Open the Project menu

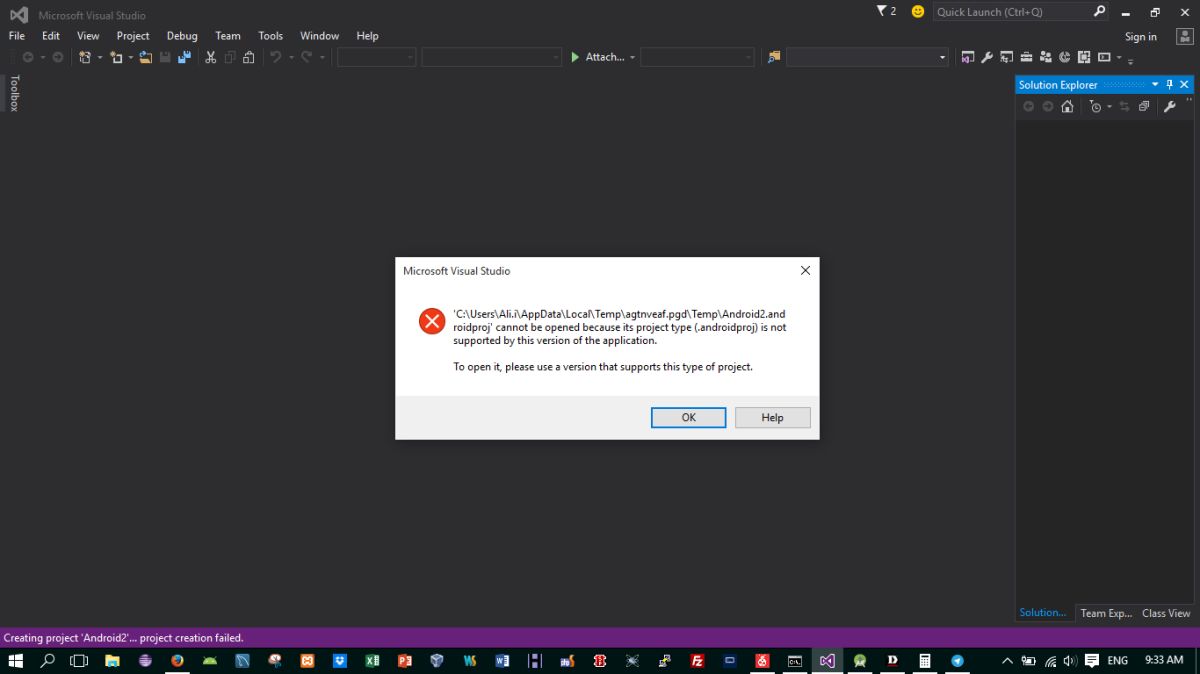tap(133, 36)
